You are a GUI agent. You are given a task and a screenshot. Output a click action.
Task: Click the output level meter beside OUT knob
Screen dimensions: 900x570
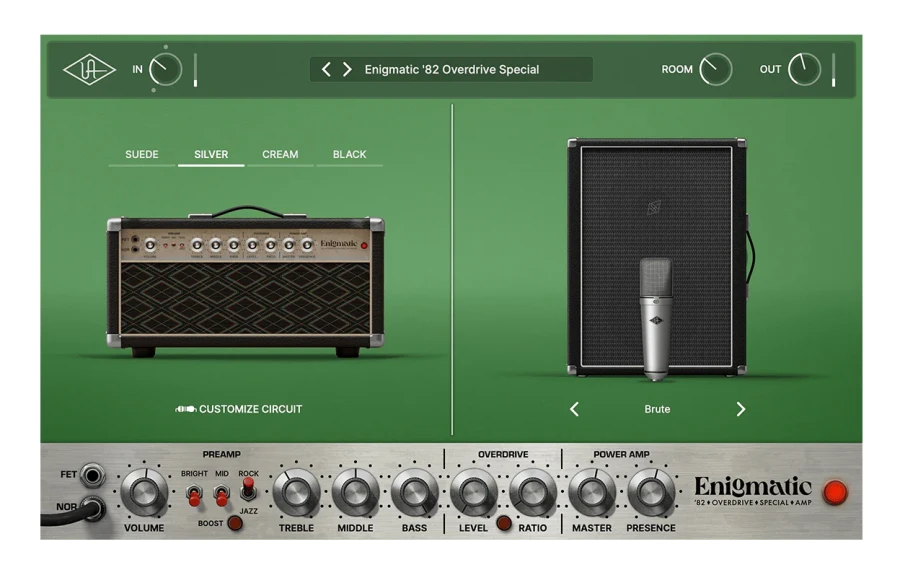point(833,70)
